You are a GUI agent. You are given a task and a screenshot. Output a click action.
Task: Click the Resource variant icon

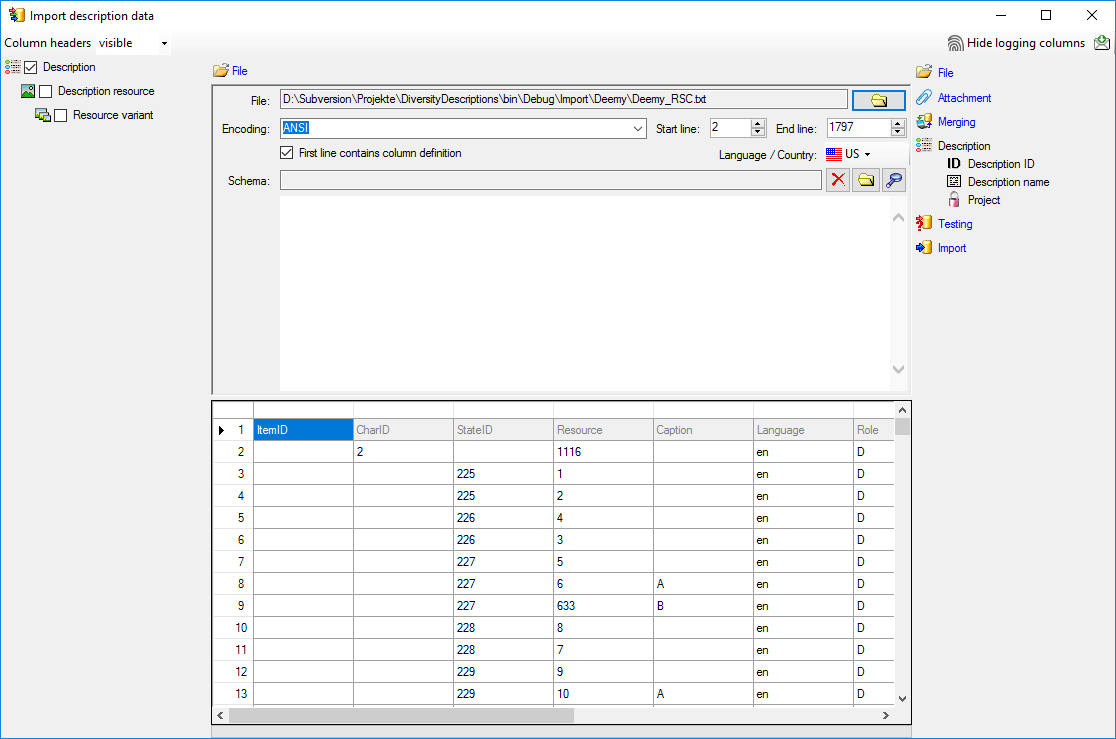click(x=43, y=115)
